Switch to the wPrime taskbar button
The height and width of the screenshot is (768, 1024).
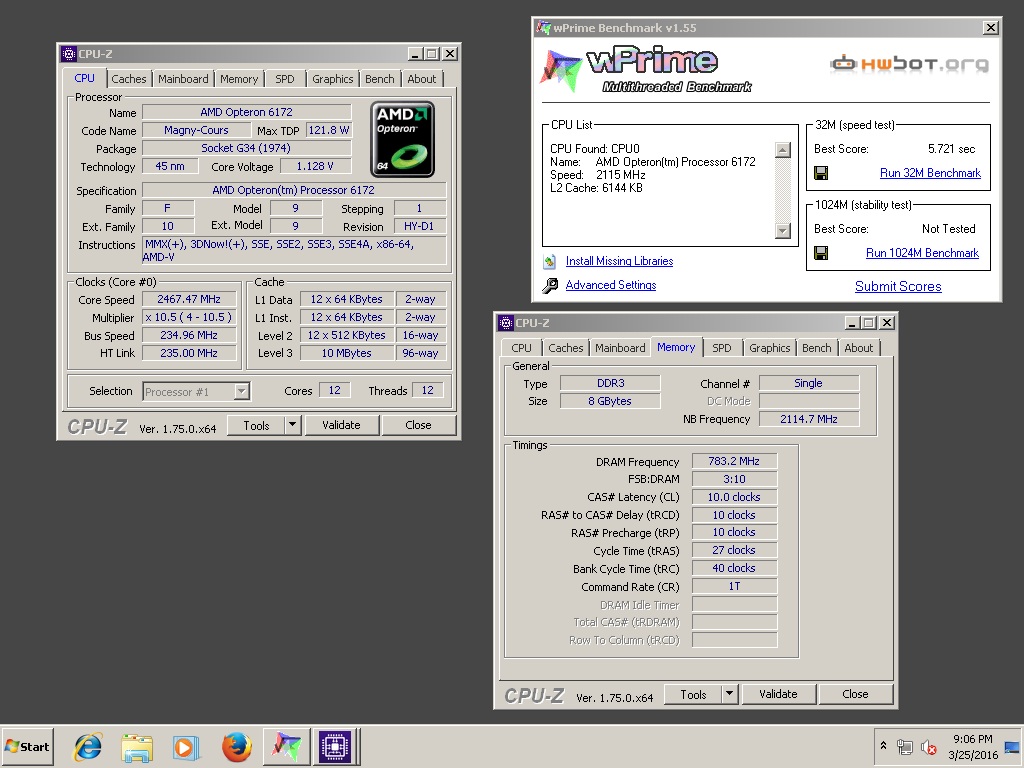[x=286, y=746]
